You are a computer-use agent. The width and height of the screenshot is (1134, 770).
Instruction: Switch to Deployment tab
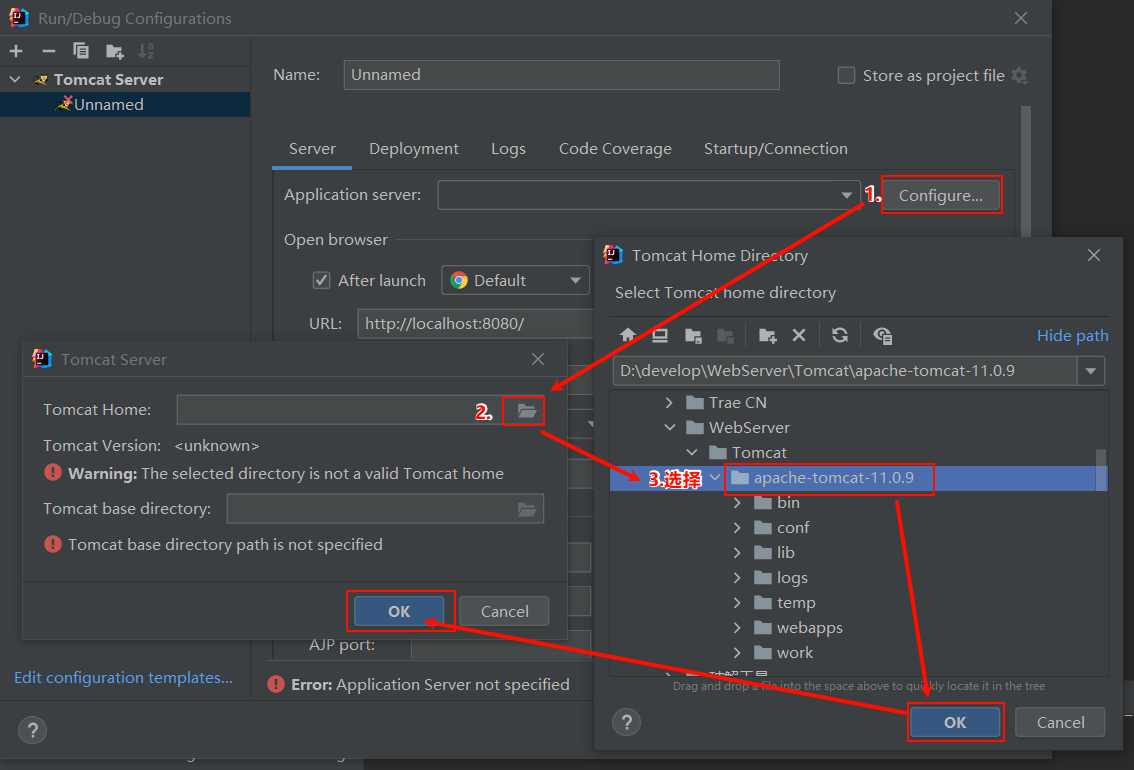tap(414, 149)
